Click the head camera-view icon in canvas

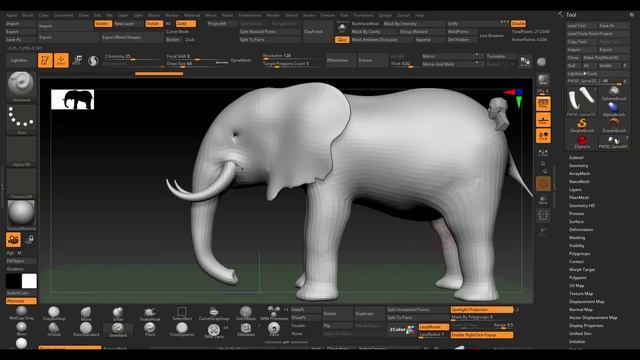pyautogui.click(x=499, y=114)
